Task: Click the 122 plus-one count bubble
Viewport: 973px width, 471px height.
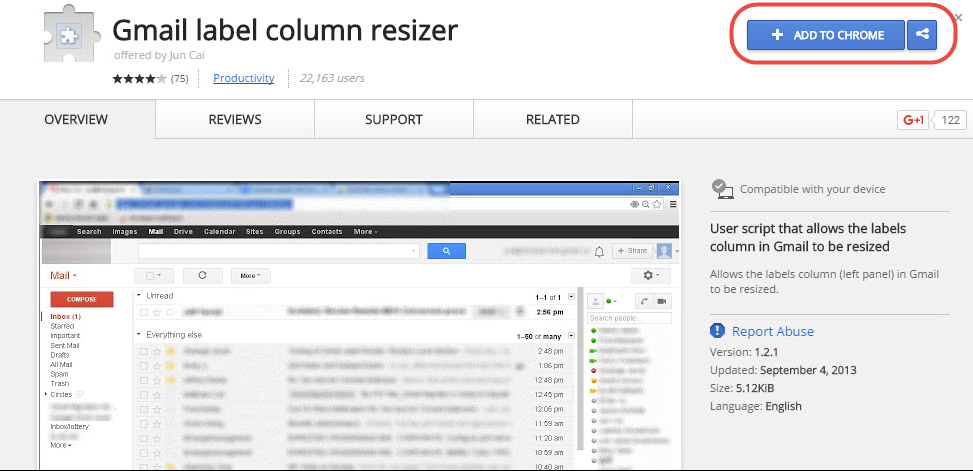Action: (949, 120)
